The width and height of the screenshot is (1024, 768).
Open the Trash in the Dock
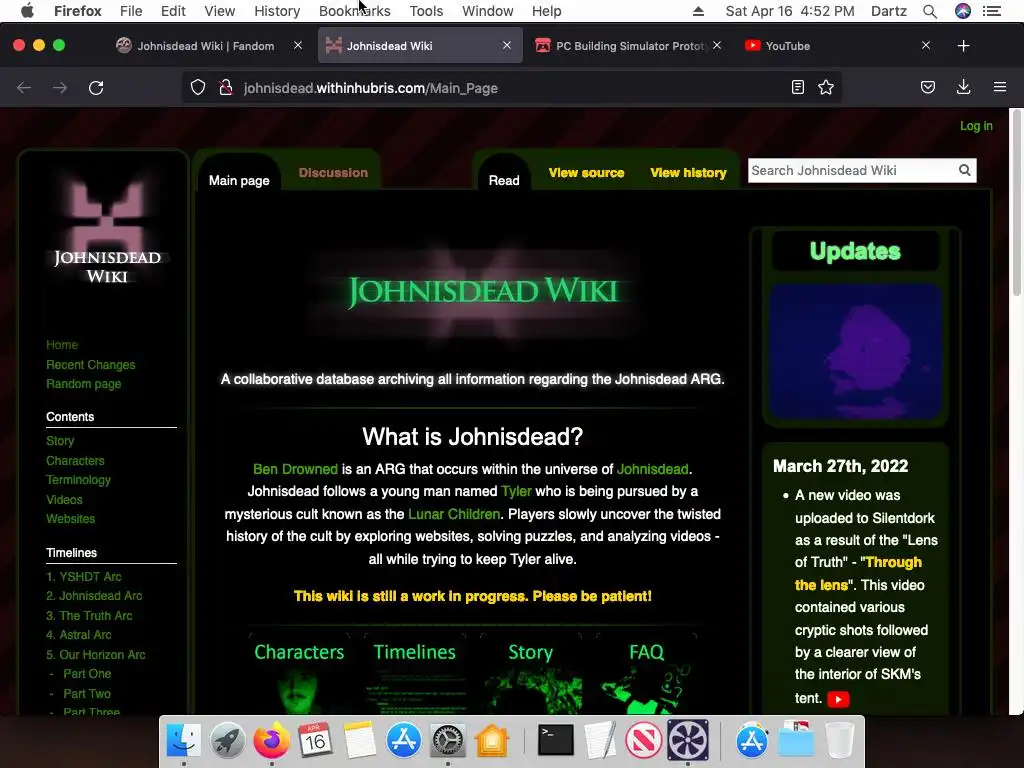point(840,741)
